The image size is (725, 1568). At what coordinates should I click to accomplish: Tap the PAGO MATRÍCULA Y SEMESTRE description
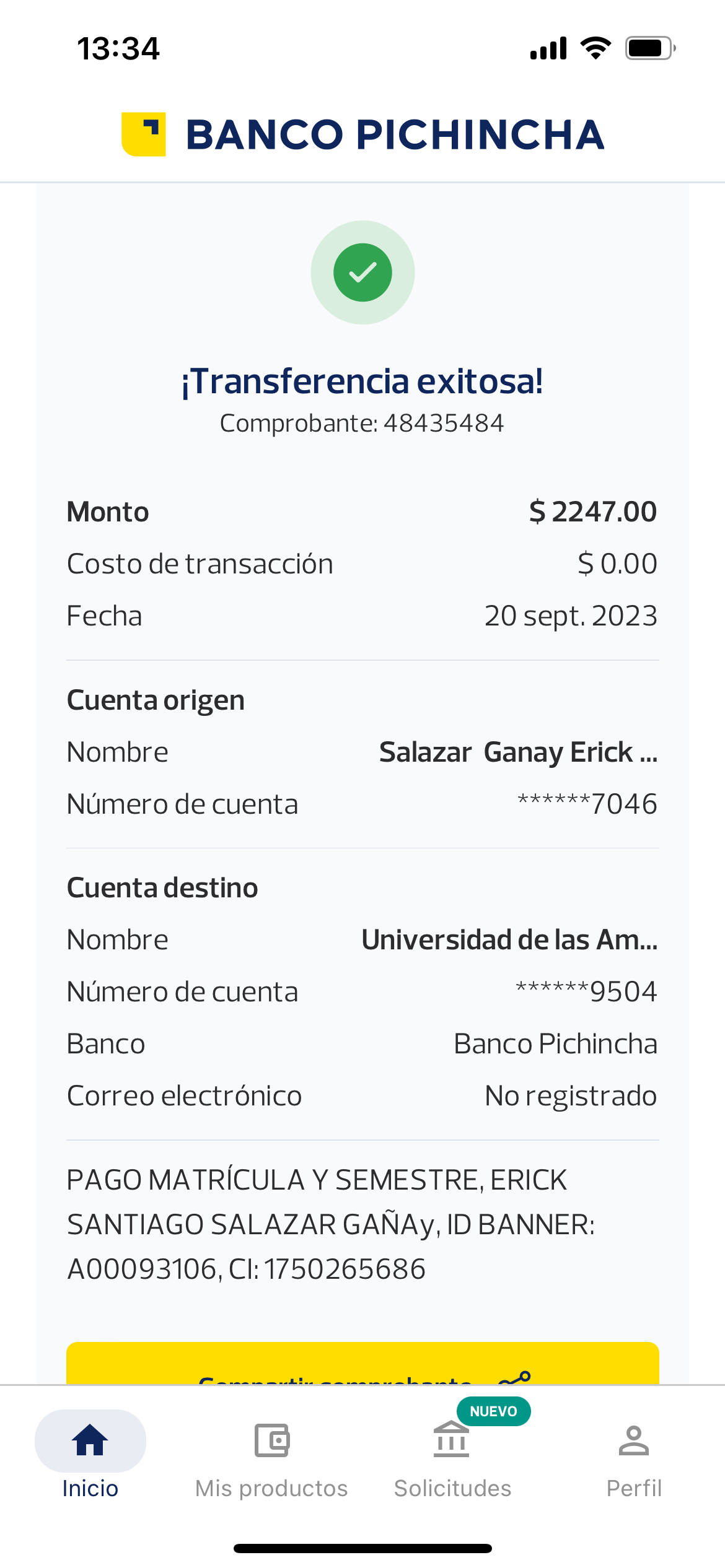331,1224
